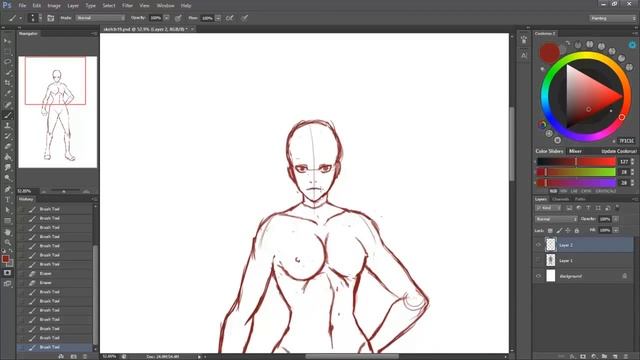
Task: Open the Image menu
Action: click(x=54, y=6)
